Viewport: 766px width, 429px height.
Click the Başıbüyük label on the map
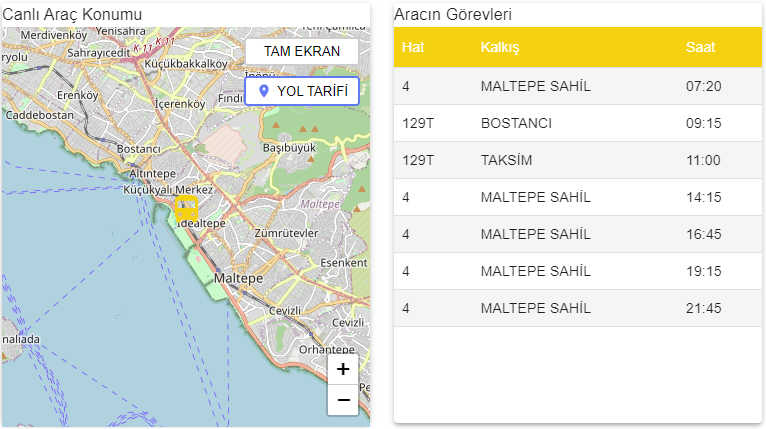pyautogui.click(x=288, y=147)
